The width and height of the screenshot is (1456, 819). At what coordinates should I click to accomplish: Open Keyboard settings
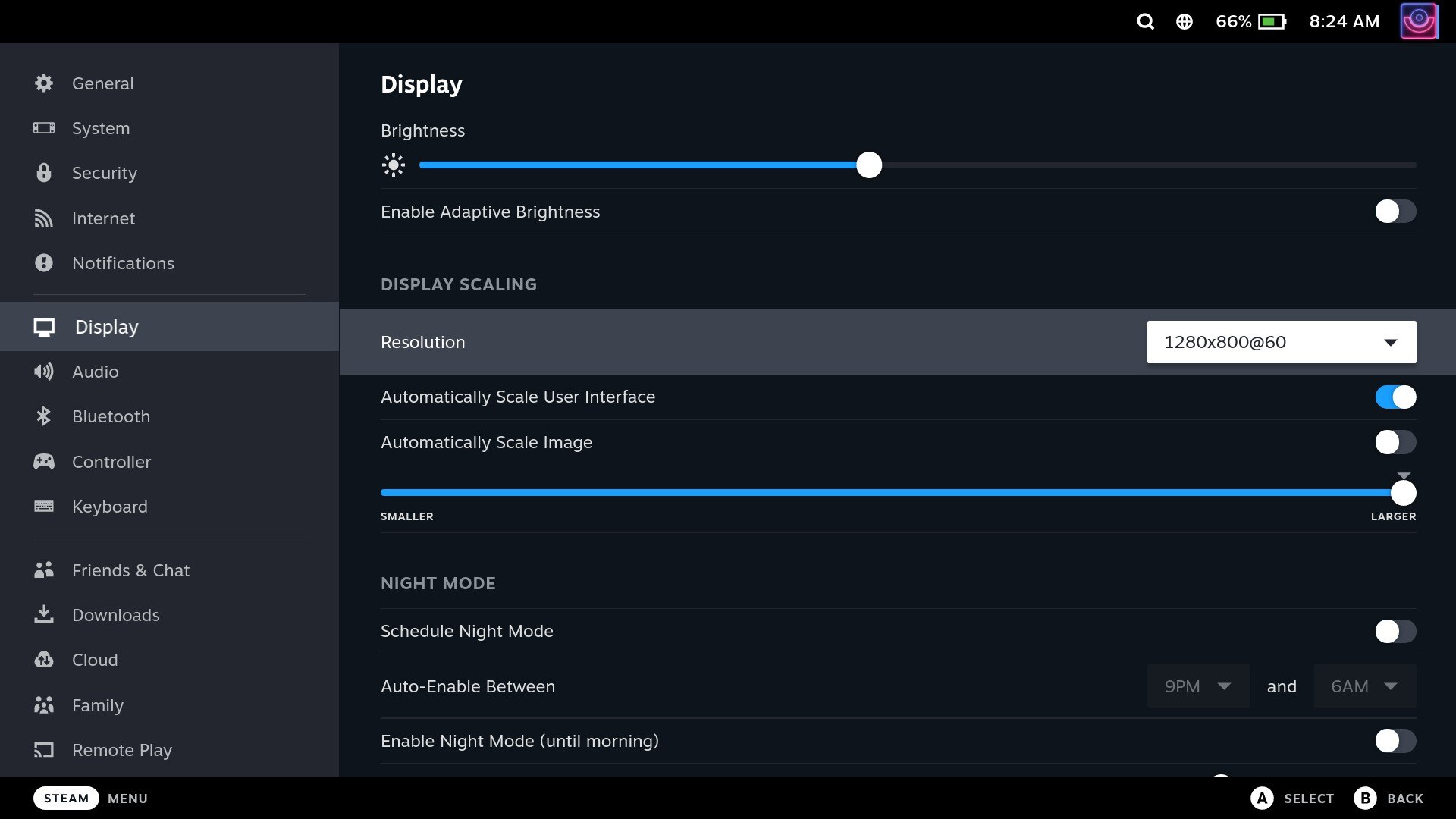[x=168, y=507]
